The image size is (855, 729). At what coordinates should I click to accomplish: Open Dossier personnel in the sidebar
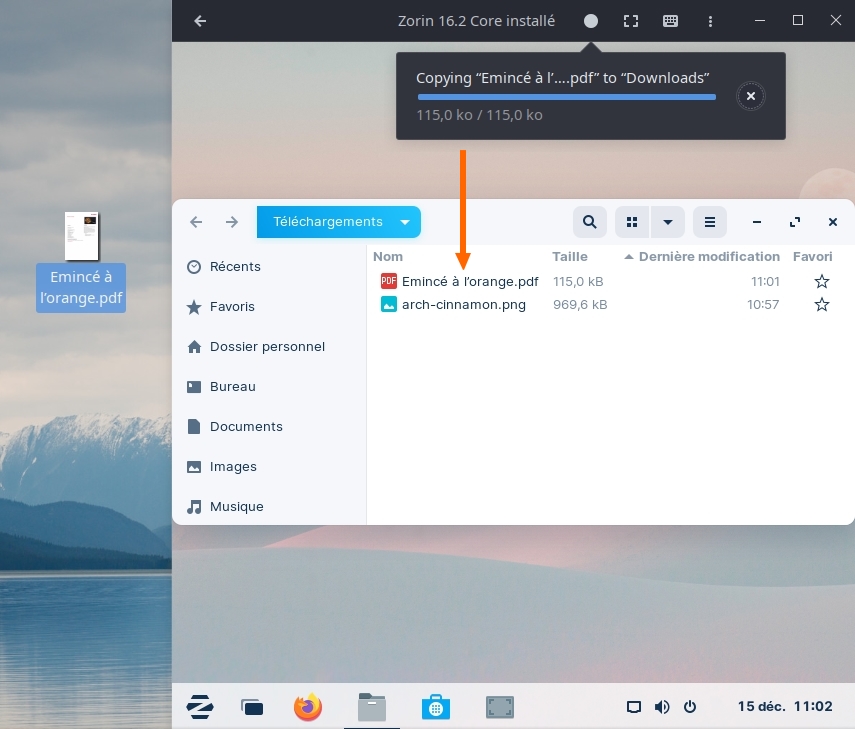tap(267, 347)
